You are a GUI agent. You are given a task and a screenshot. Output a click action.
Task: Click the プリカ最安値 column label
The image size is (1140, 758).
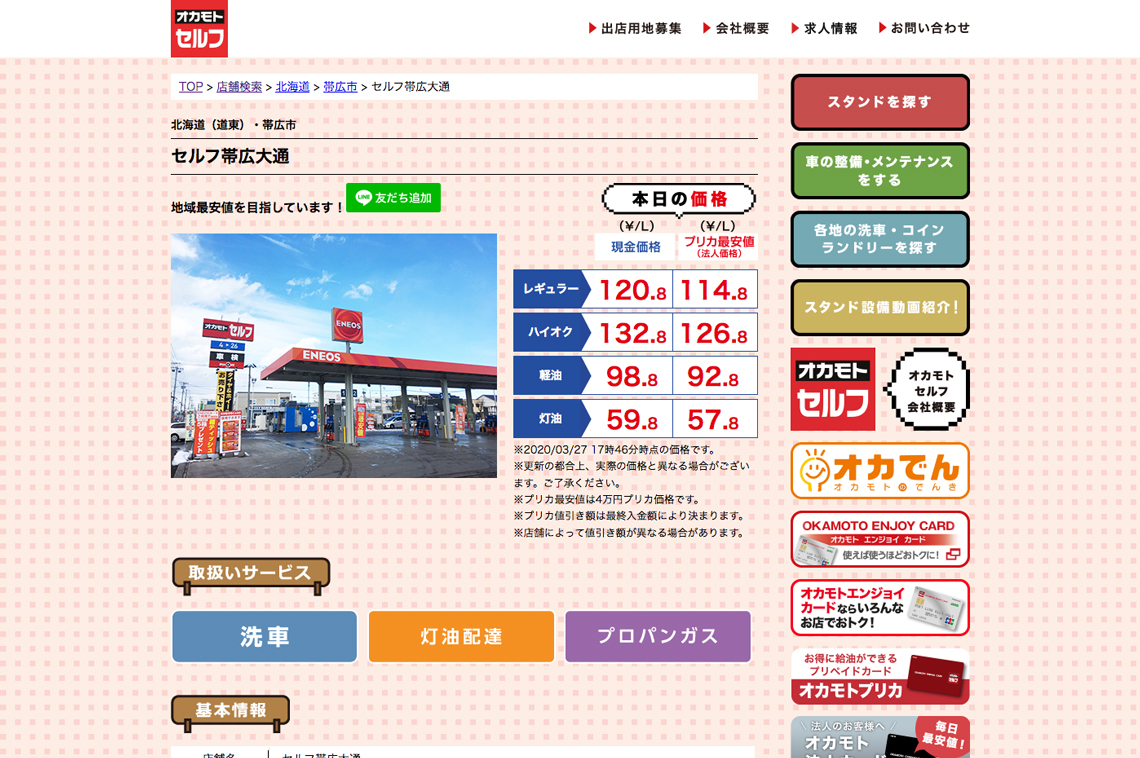click(x=718, y=247)
